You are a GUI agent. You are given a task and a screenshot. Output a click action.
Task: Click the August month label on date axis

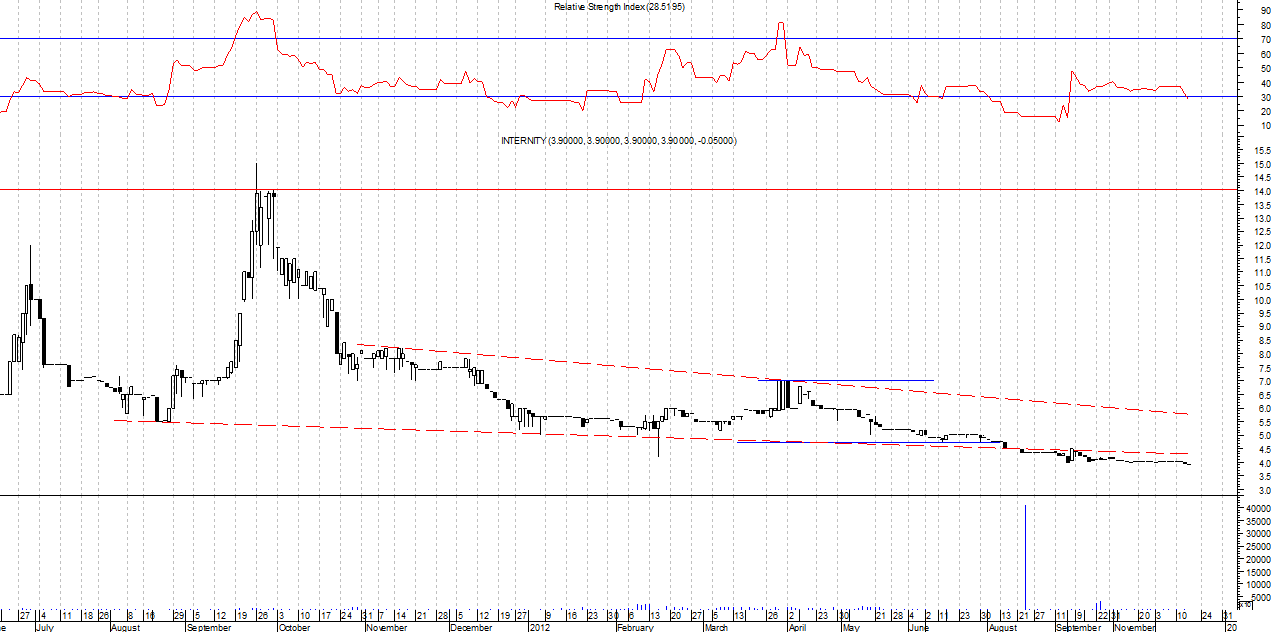[x=124, y=627]
